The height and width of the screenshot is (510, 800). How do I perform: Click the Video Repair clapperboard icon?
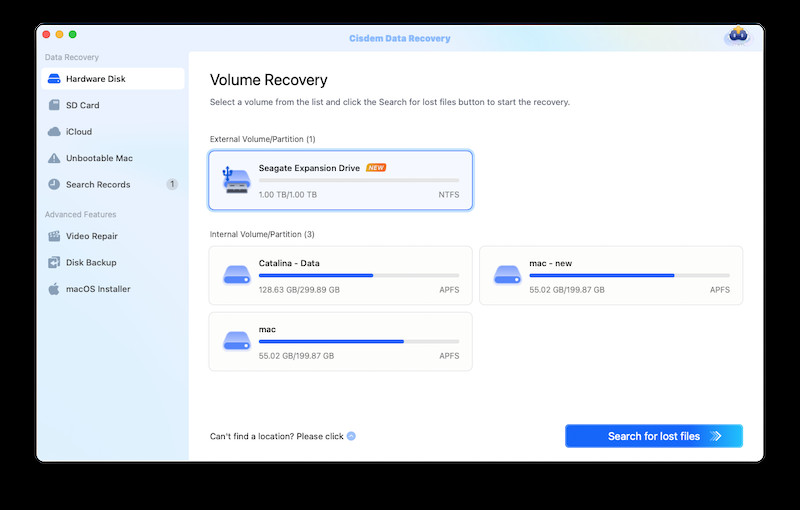[x=54, y=236]
